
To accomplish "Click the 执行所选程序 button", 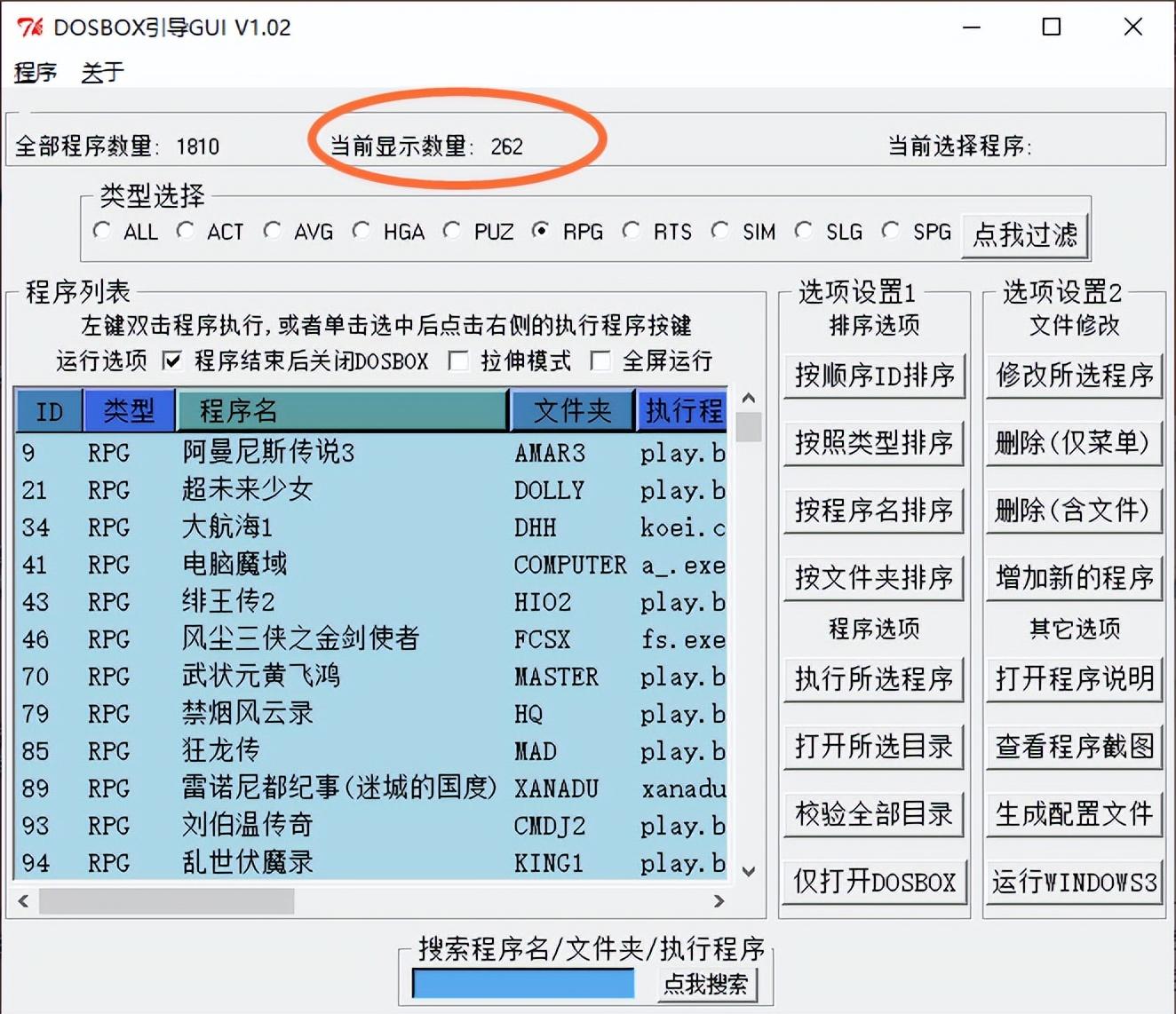I will (x=874, y=679).
